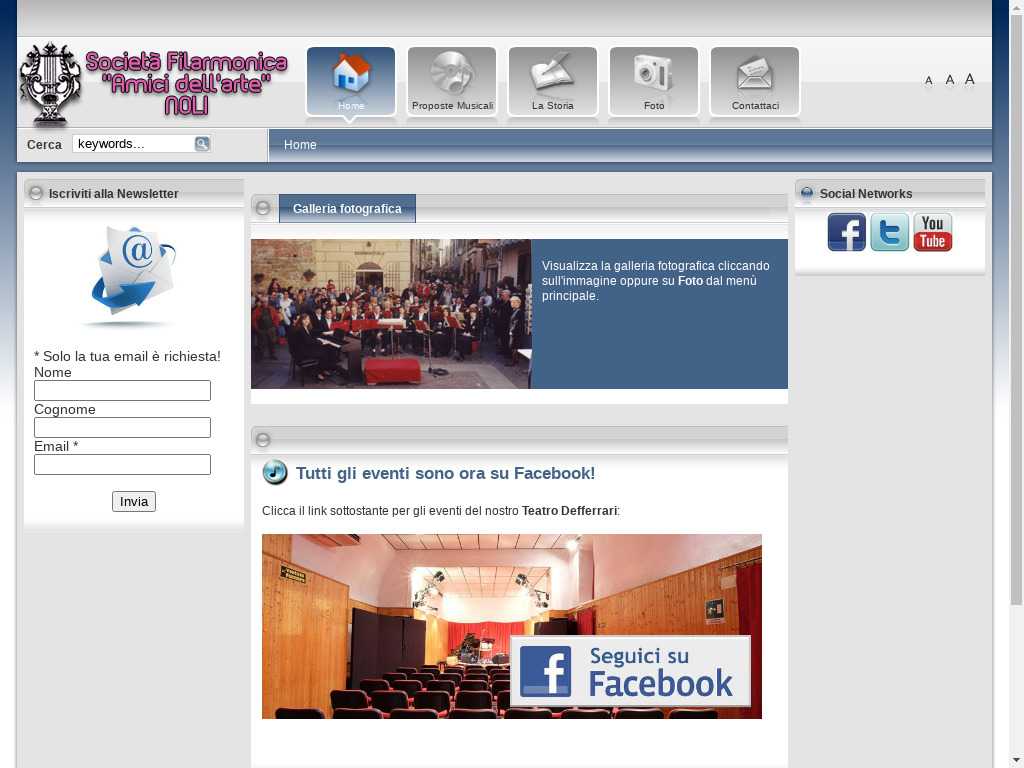Open the Twitter social network icon

click(x=889, y=232)
